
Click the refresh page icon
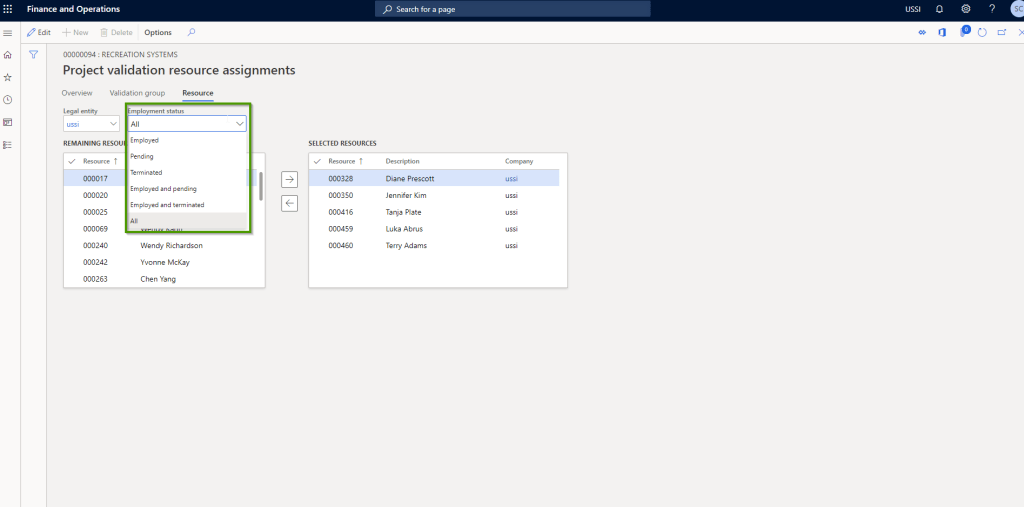(982, 33)
